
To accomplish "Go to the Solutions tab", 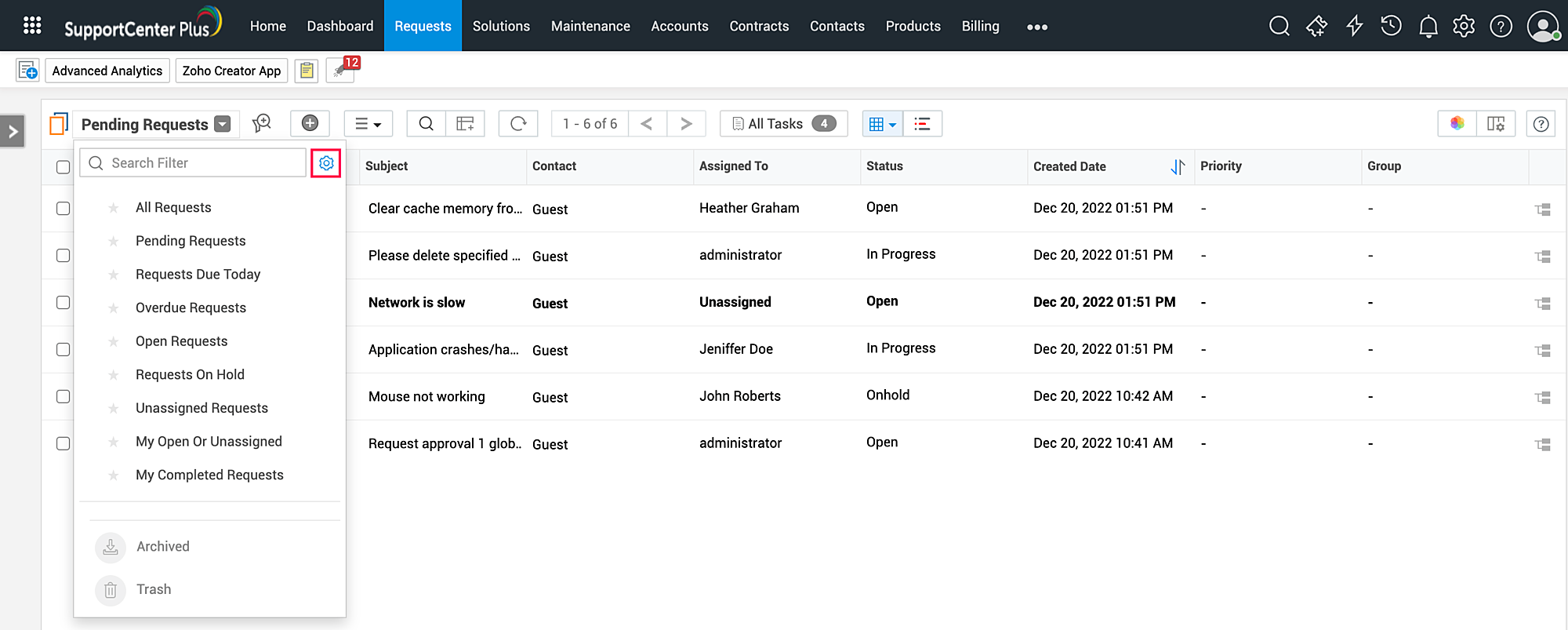I will (x=501, y=27).
